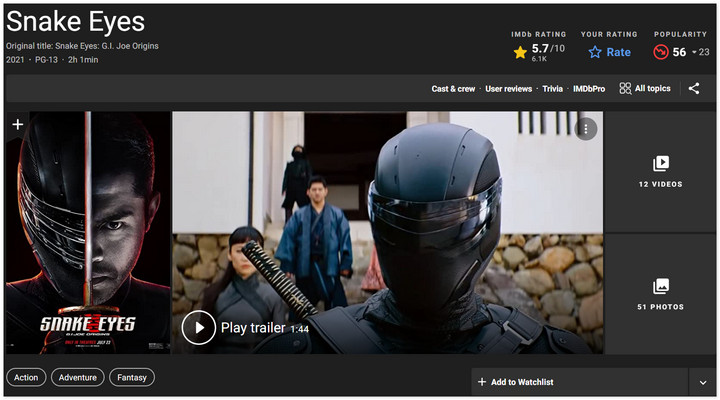Screen dimensions: 720x400
Task: Open the IMDbPro link
Action: [x=589, y=89]
